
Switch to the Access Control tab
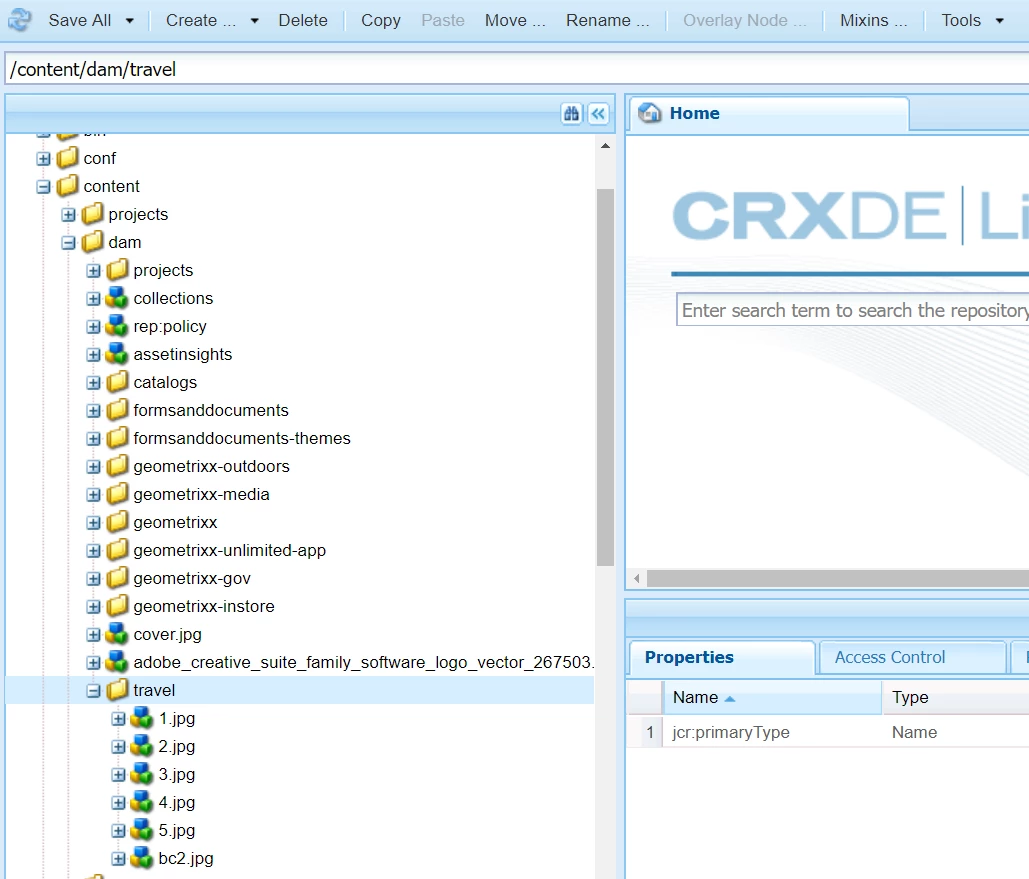click(889, 657)
